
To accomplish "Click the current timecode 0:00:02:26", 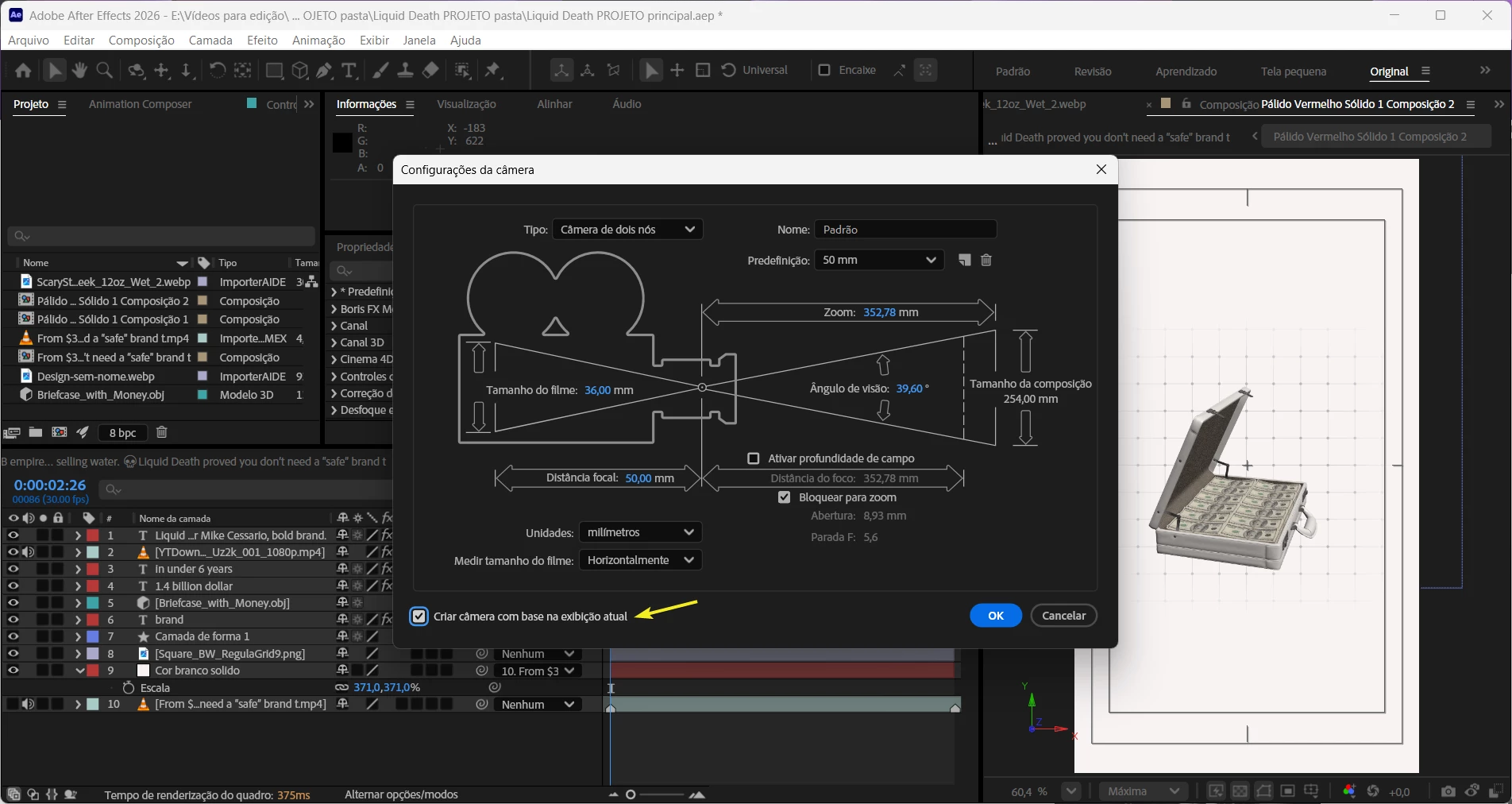I will point(50,485).
